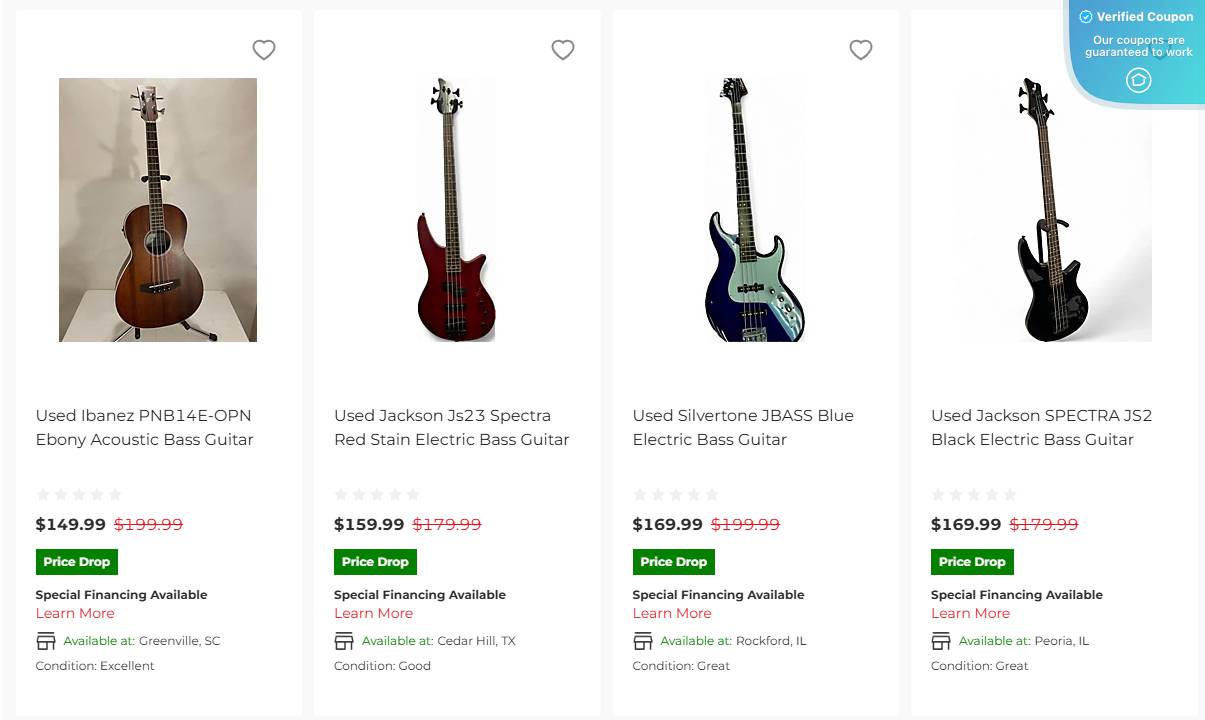
Task: Click the store icon beside Cedar Hill, TX
Action: point(343,640)
